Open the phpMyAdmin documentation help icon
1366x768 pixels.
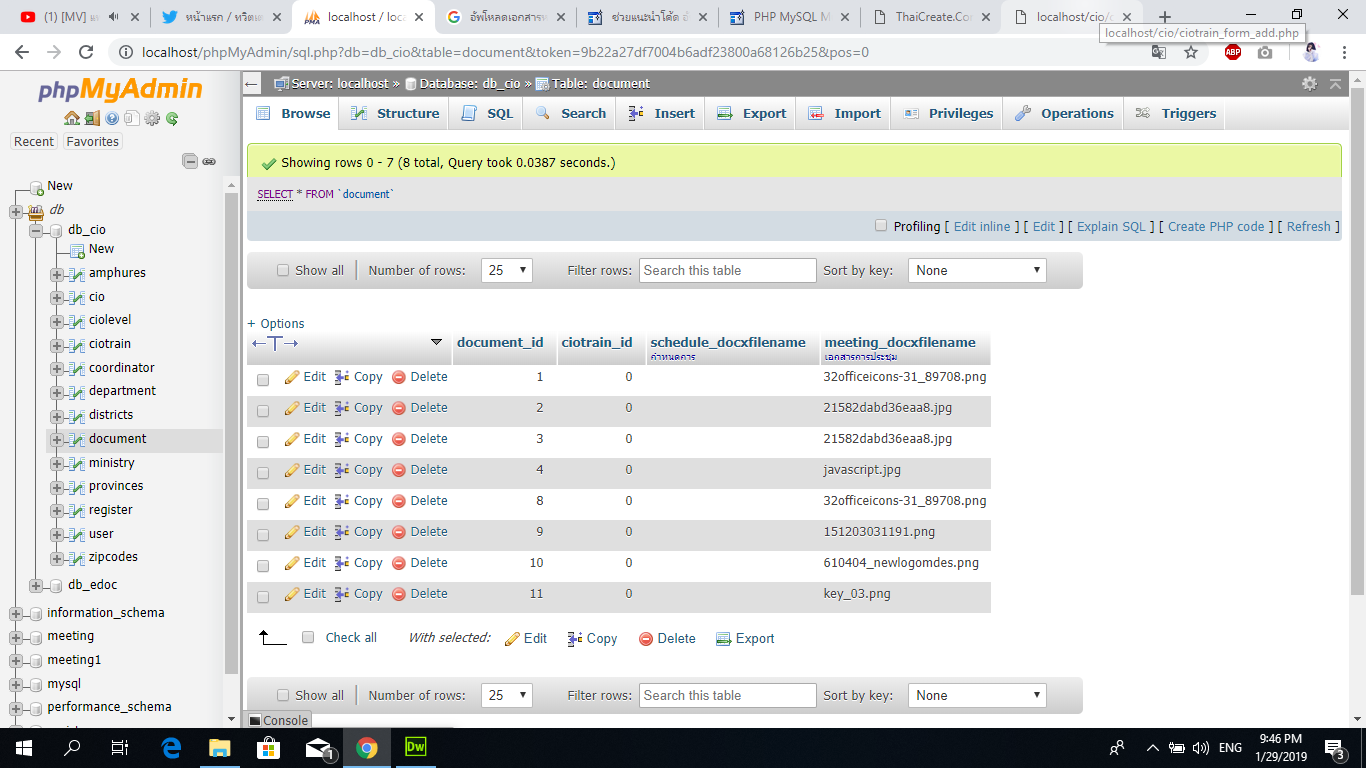coord(112,118)
